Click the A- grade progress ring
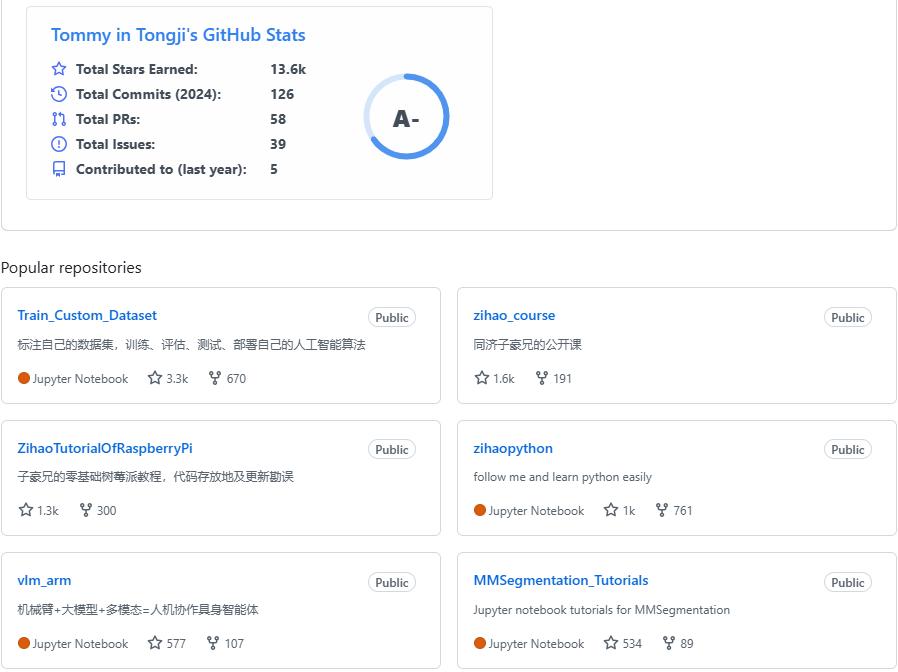The image size is (898, 672). (406, 117)
